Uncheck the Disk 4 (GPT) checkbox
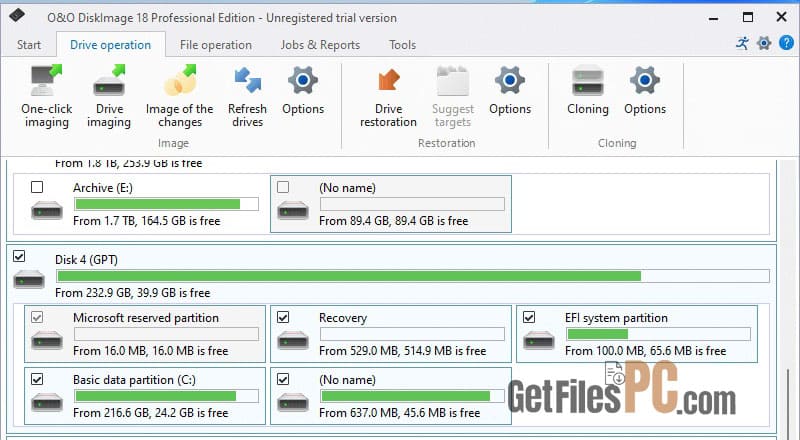Viewport: 800px width, 440px height. click(19, 256)
